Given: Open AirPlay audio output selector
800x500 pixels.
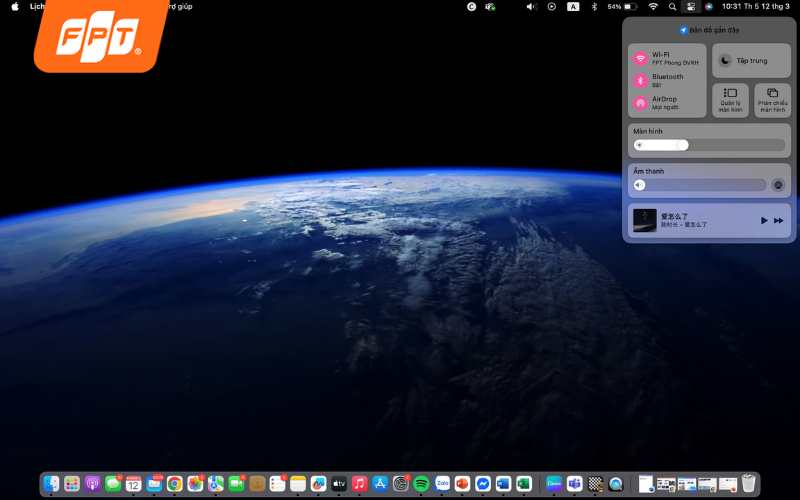Looking at the screenshot, I should [x=778, y=185].
